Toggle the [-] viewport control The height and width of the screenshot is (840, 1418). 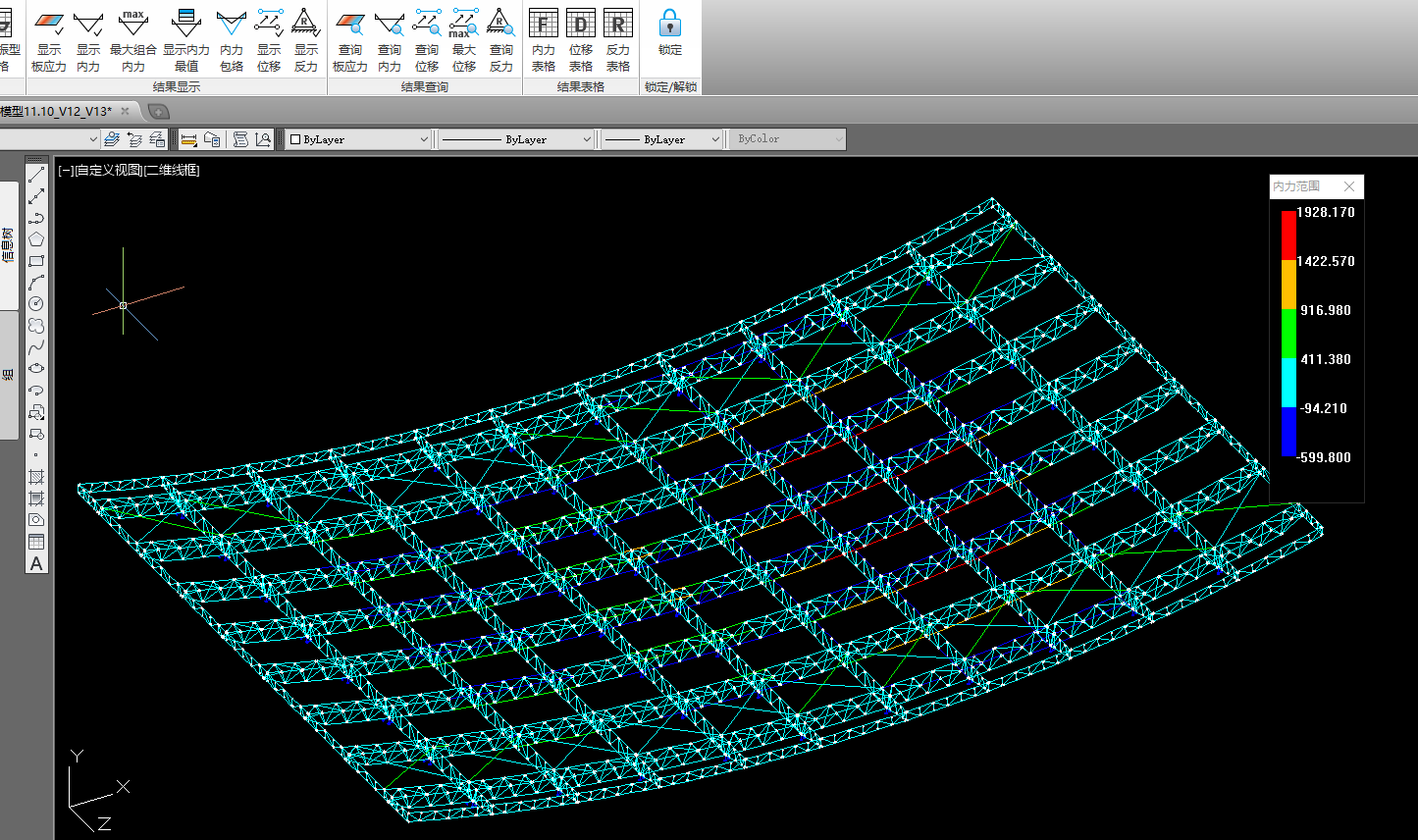click(x=66, y=171)
